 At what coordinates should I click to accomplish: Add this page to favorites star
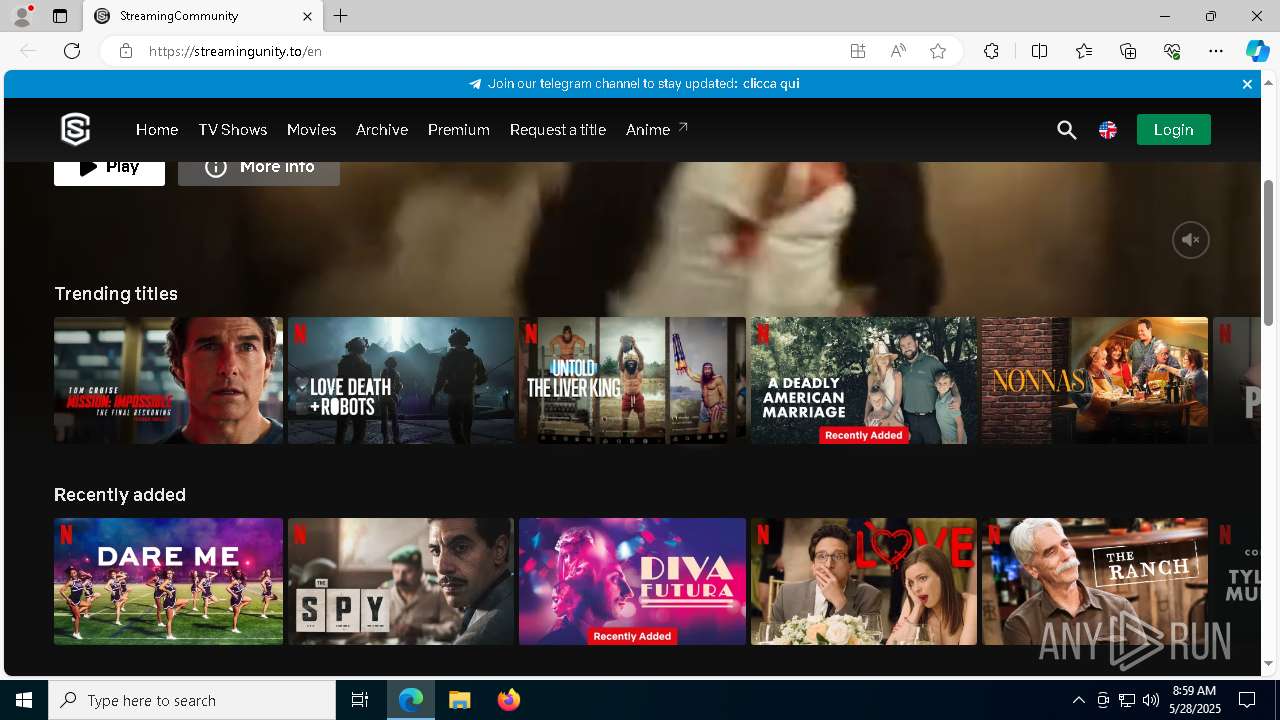938,51
